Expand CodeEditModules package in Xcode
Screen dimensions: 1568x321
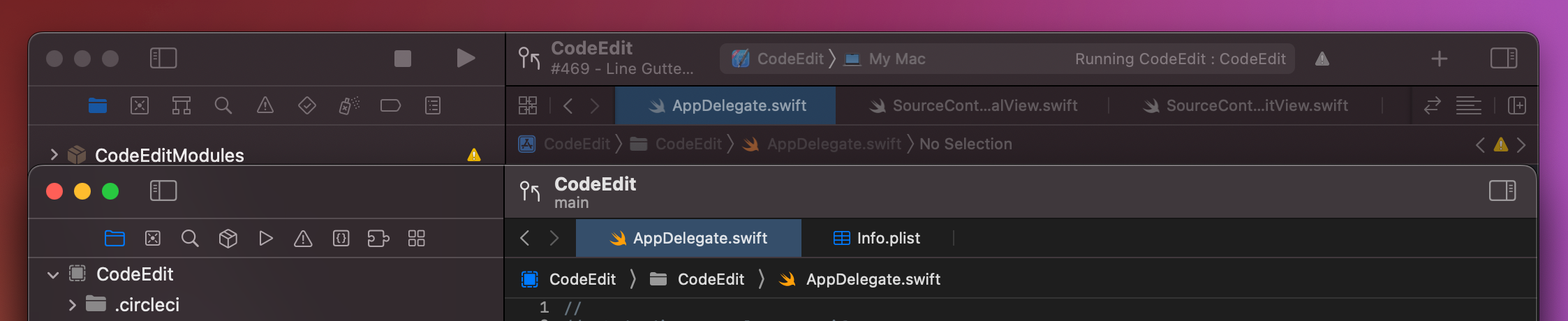(54, 155)
